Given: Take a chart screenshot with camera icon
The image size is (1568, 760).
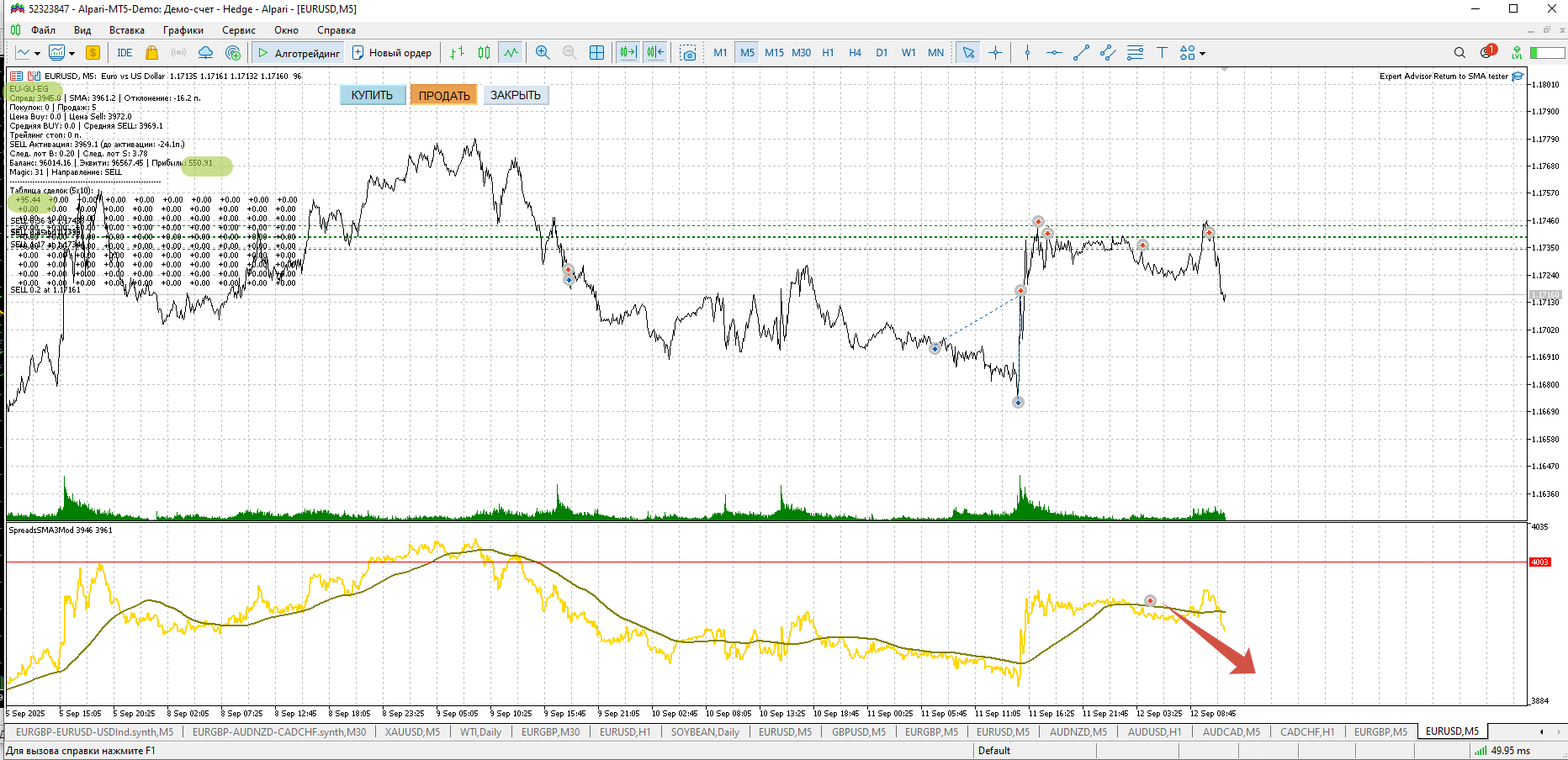Looking at the screenshot, I should (688, 53).
